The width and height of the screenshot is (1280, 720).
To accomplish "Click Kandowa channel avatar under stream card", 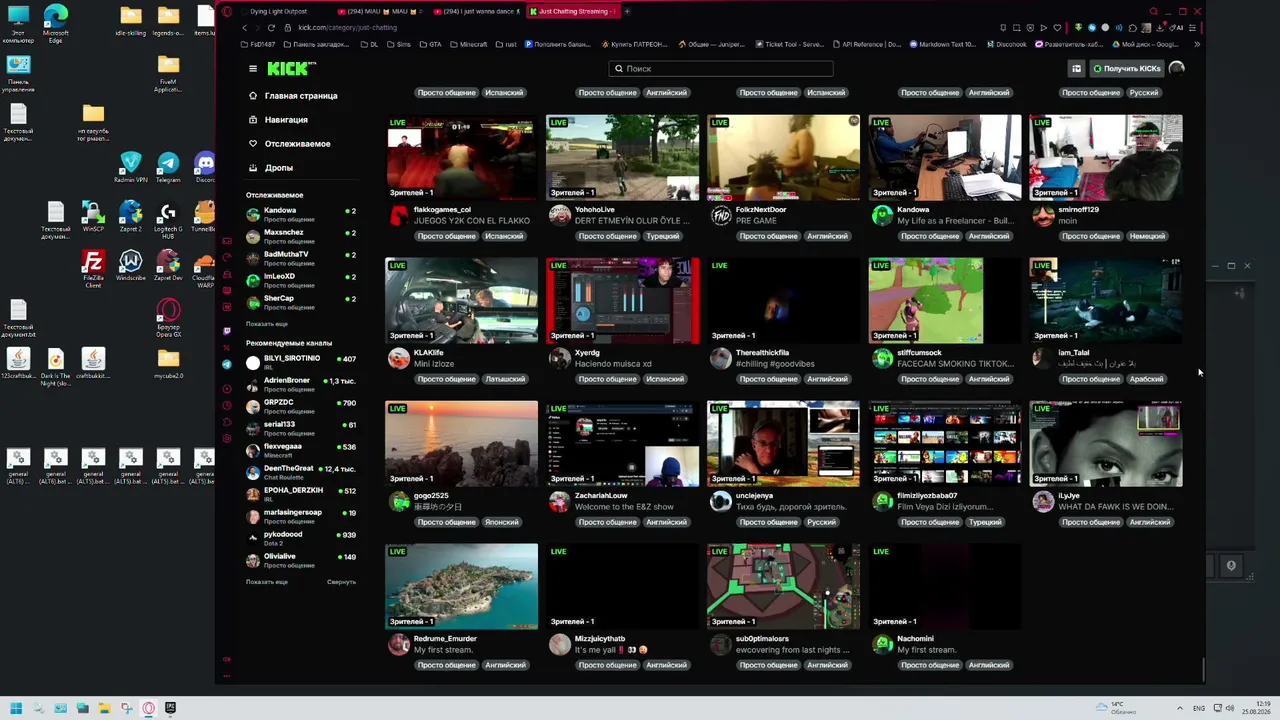I will point(882,216).
